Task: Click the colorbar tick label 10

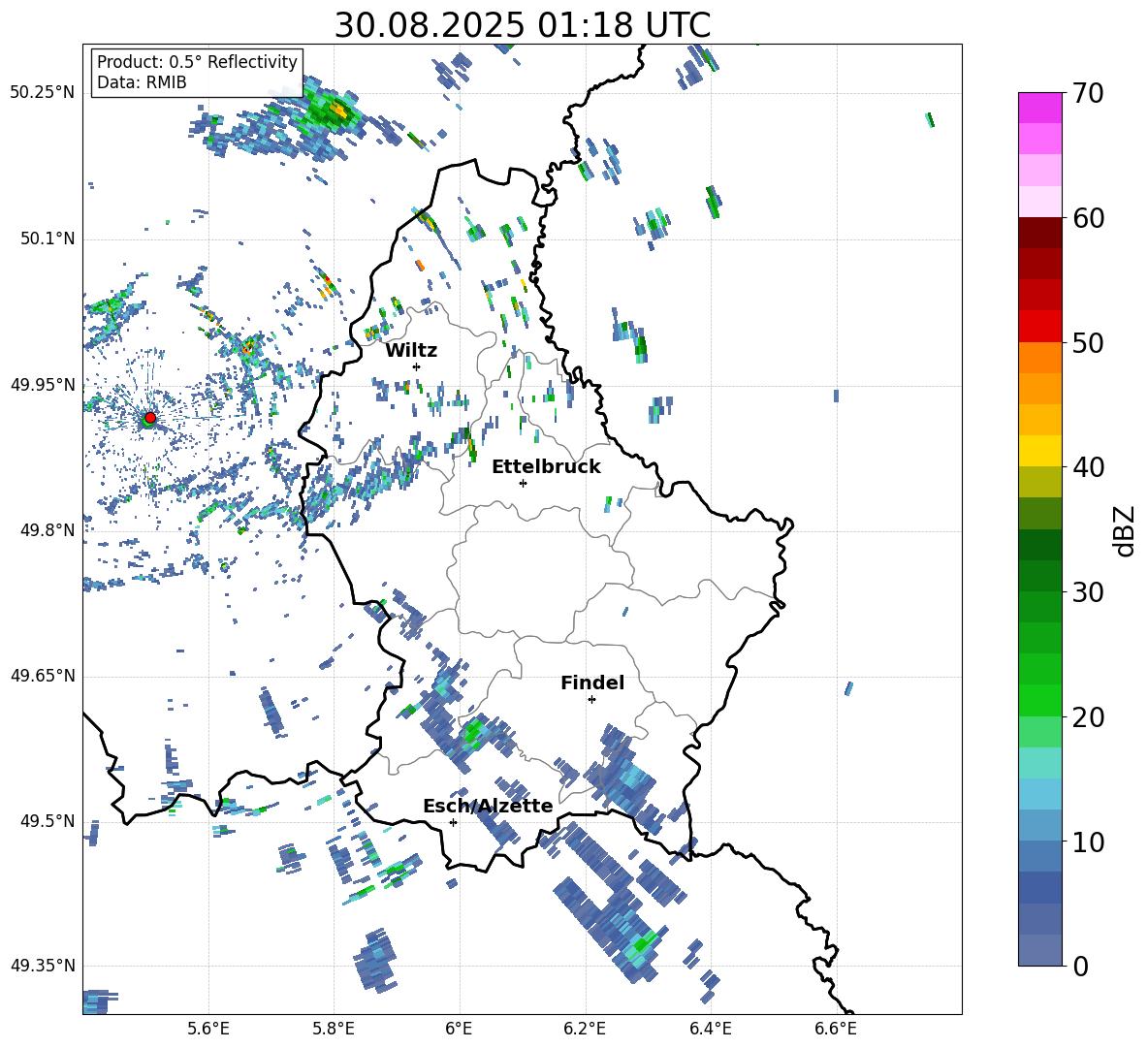Action: point(1088,842)
